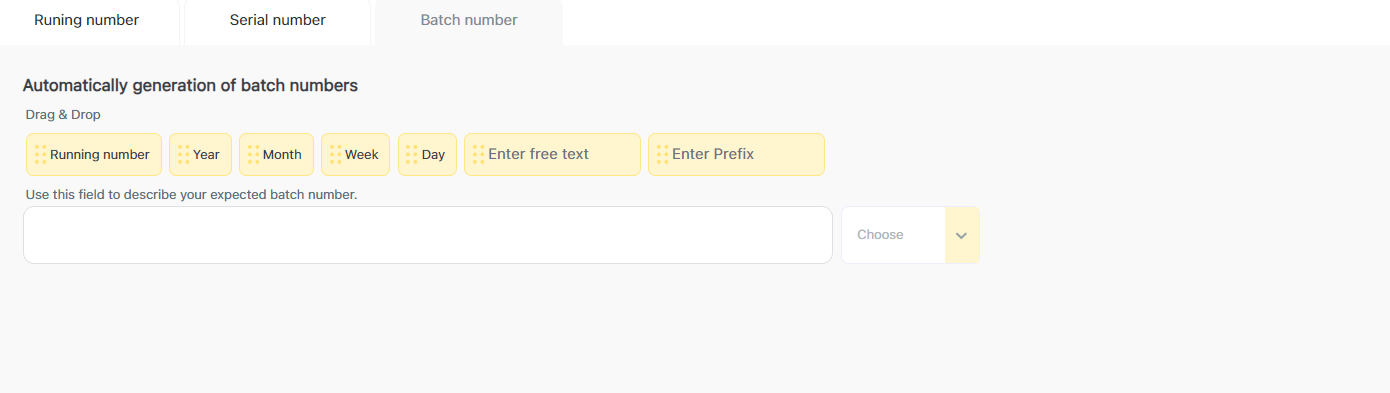Click the dotted grip icon beside Year
The height and width of the screenshot is (393, 1390).
[183, 154]
